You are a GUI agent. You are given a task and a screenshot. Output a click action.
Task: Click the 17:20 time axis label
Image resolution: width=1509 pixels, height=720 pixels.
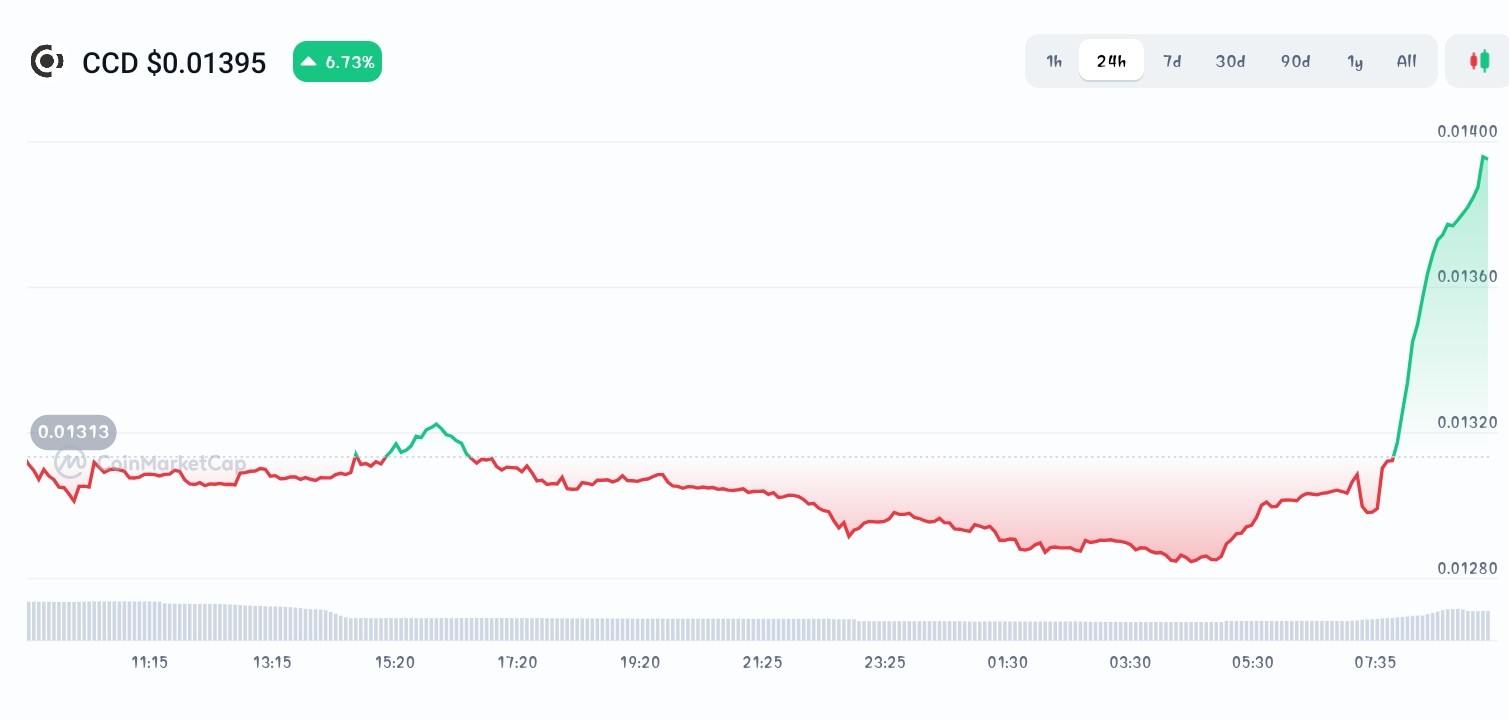point(517,662)
